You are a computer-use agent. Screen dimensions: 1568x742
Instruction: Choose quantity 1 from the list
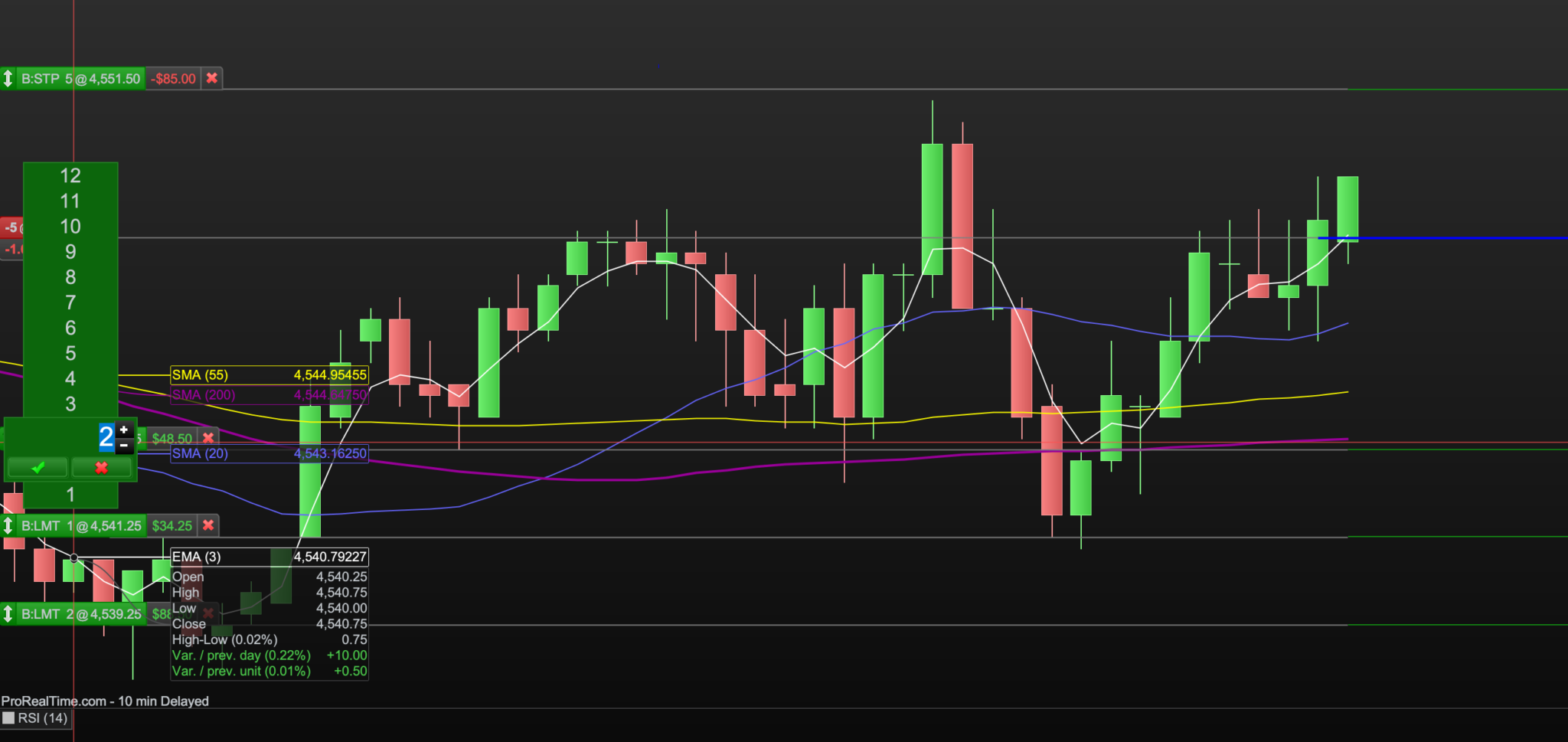tap(70, 495)
